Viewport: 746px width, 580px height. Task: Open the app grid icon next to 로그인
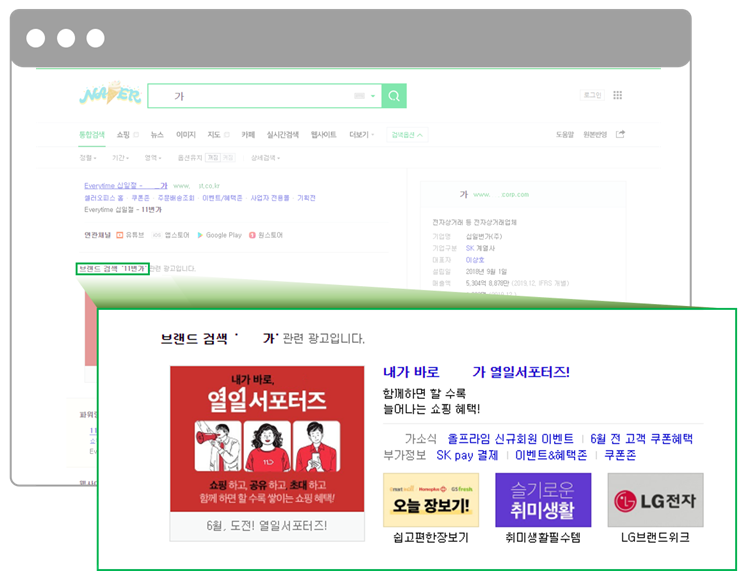coord(618,95)
